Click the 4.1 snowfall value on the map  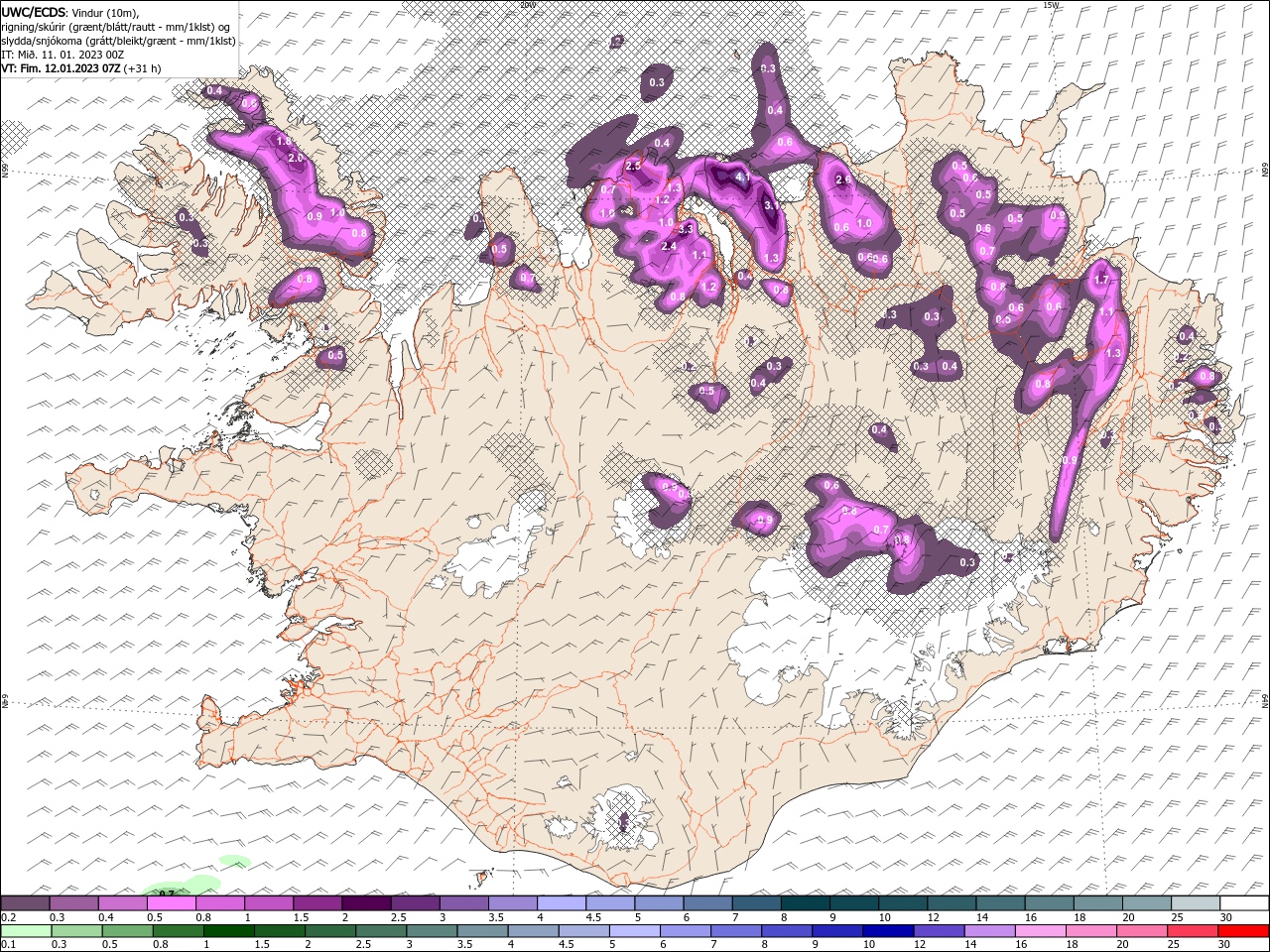click(744, 177)
